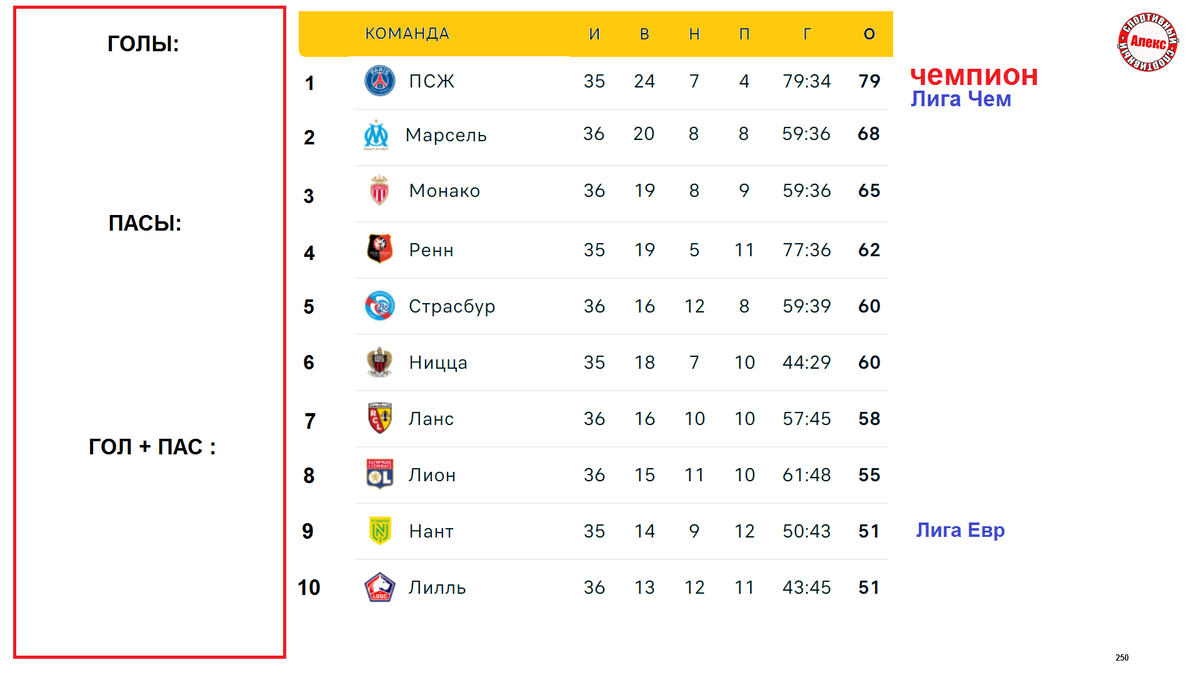The width and height of the screenshot is (1200, 675).
Task: Click the Лига Евр label
Action: coord(960,530)
